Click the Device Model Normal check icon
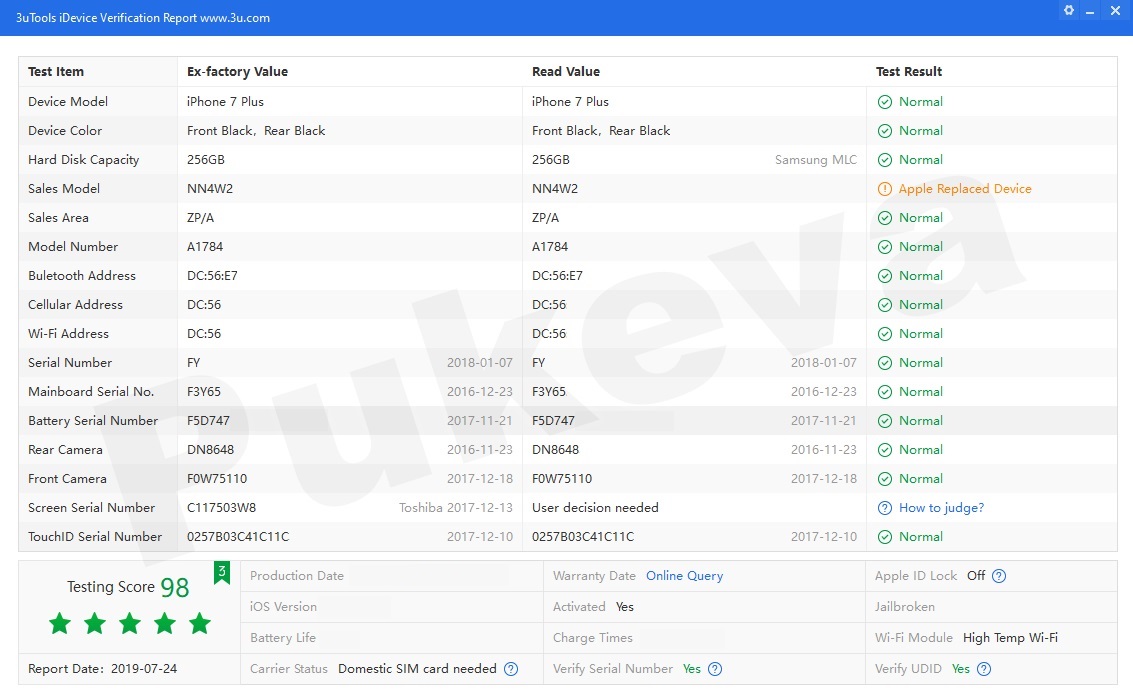The height and width of the screenshot is (693, 1133). 884,102
